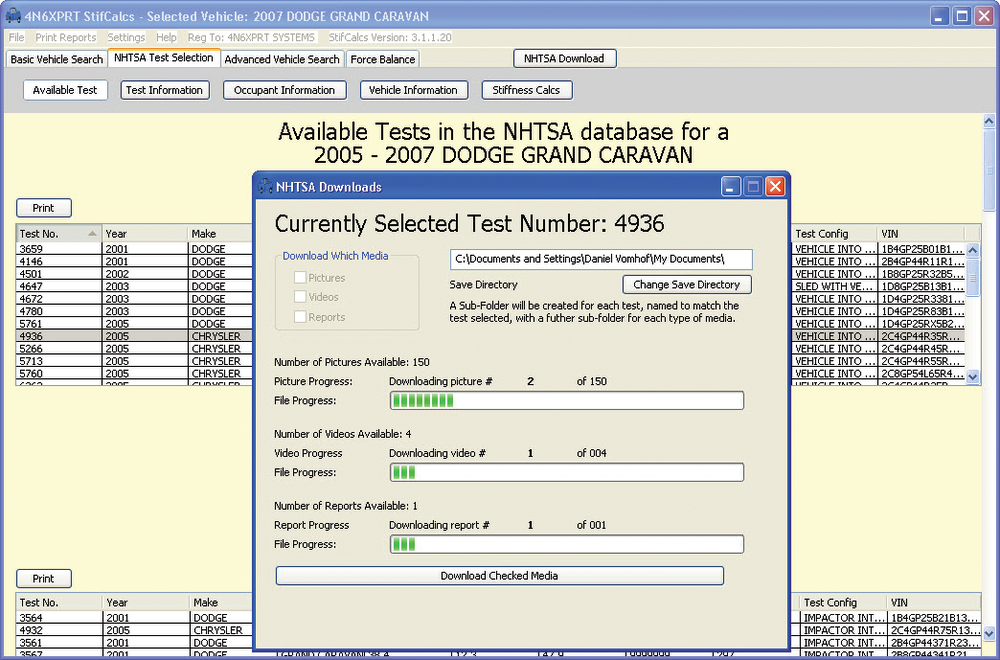This screenshot has height=660, width=1000.
Task: Switch to the Force Balance tab
Action: (x=382, y=59)
